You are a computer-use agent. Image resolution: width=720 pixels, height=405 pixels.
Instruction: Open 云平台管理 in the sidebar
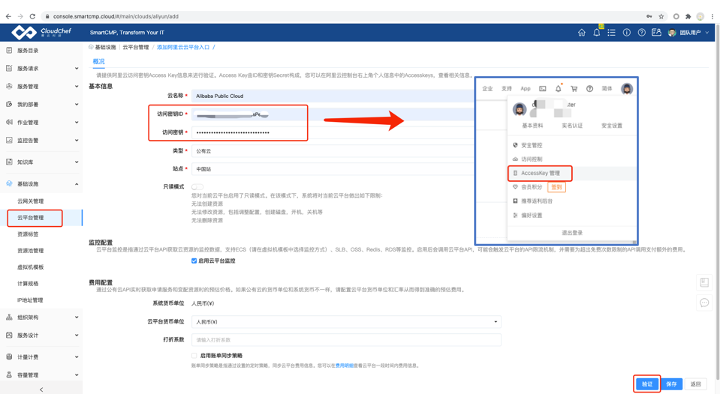[x=30, y=218]
